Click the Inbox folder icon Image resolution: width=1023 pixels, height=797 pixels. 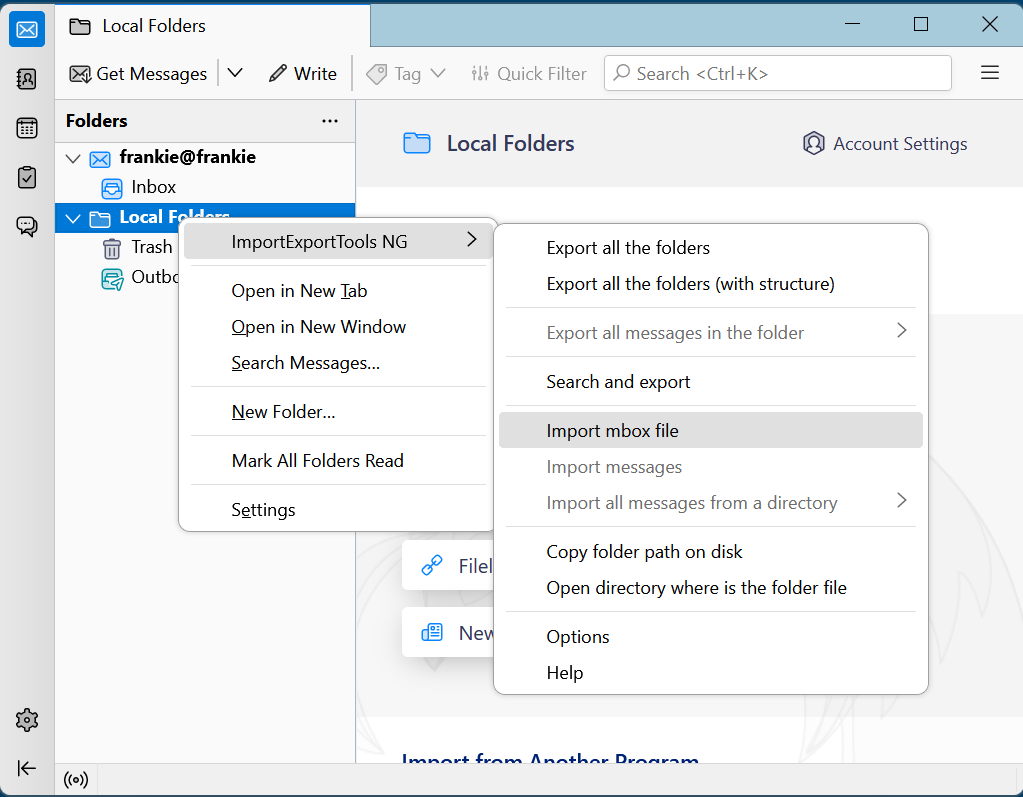tap(112, 188)
